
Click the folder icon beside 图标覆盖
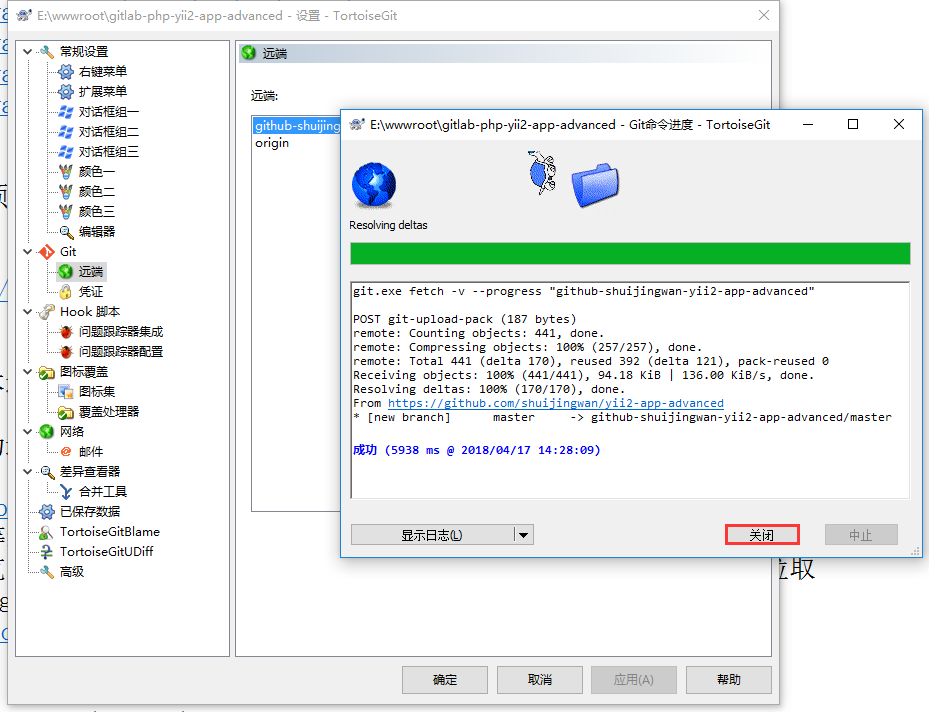coord(46,372)
